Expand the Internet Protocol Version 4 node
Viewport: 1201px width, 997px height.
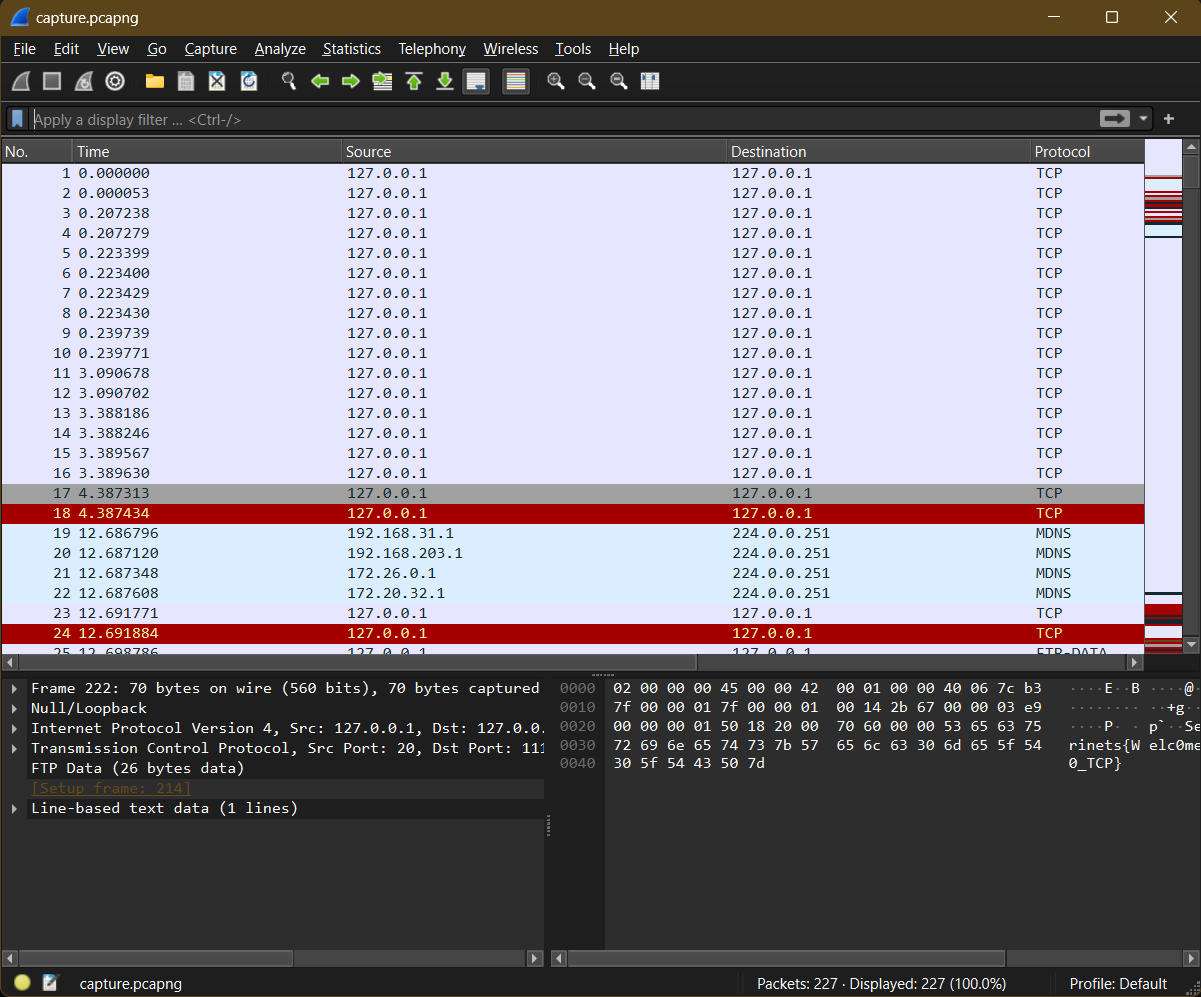(x=16, y=728)
